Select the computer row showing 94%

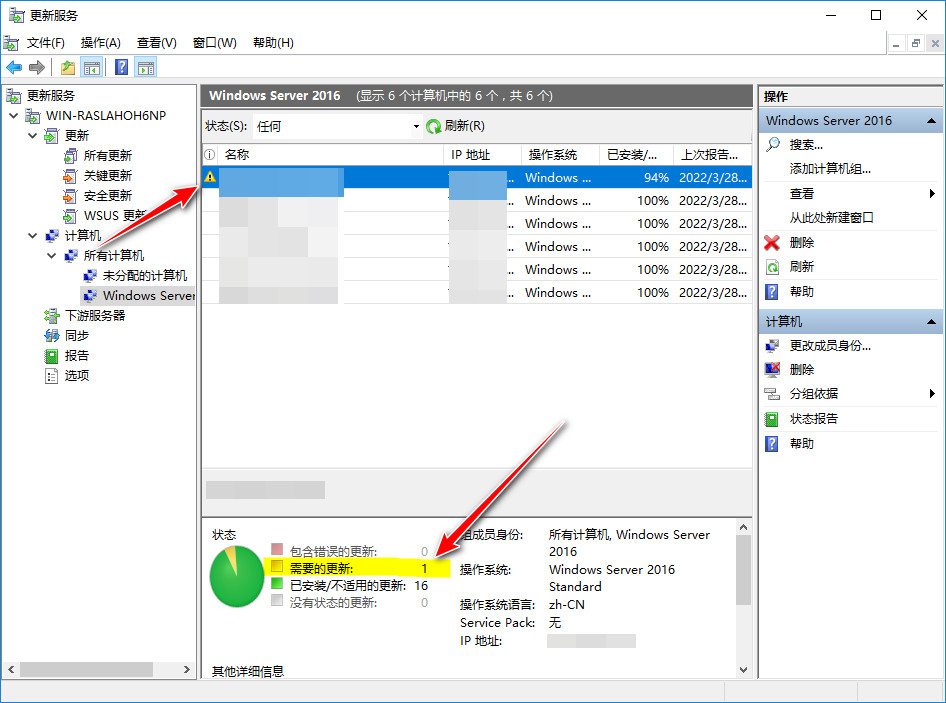(477, 177)
